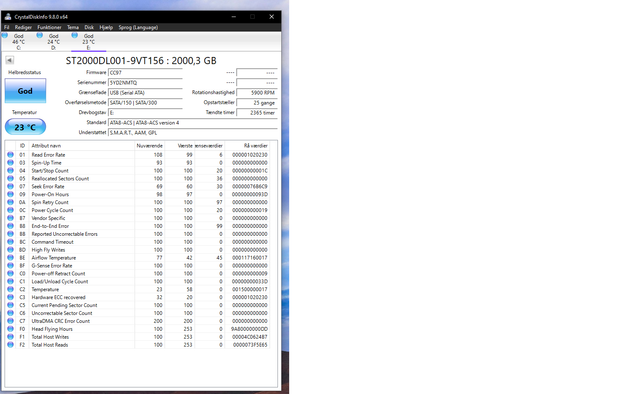Open the Funktioner menu

pyautogui.click(x=49, y=27)
